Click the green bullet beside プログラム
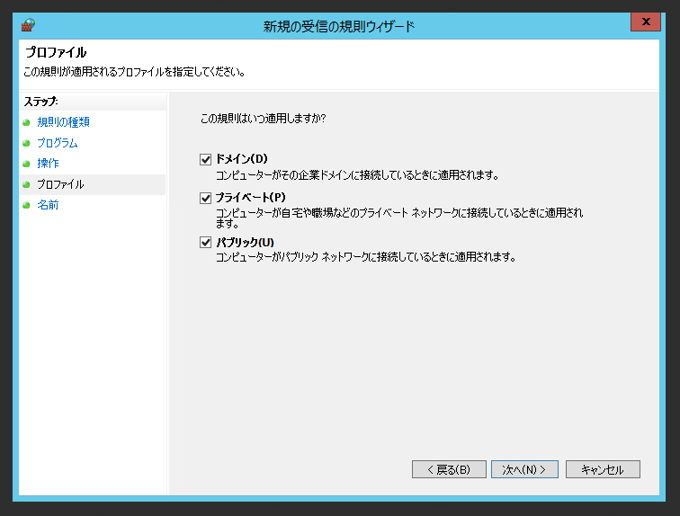This screenshot has height=516, width=680. click(26, 143)
